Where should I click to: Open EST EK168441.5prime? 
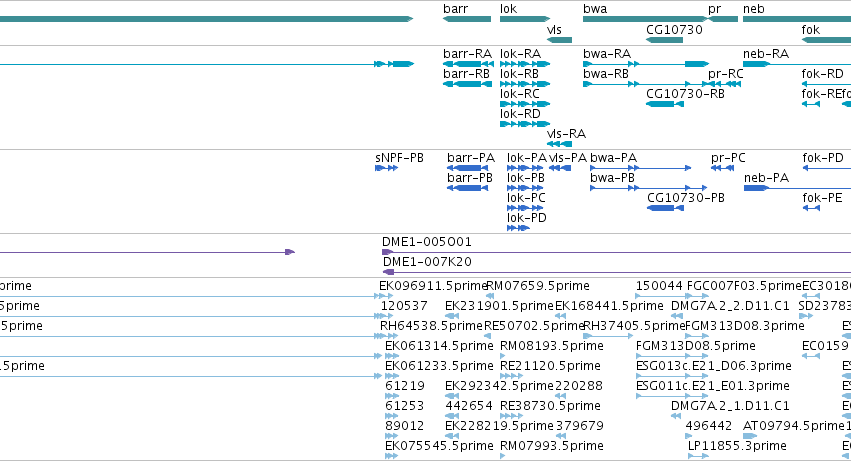[x=561, y=316]
